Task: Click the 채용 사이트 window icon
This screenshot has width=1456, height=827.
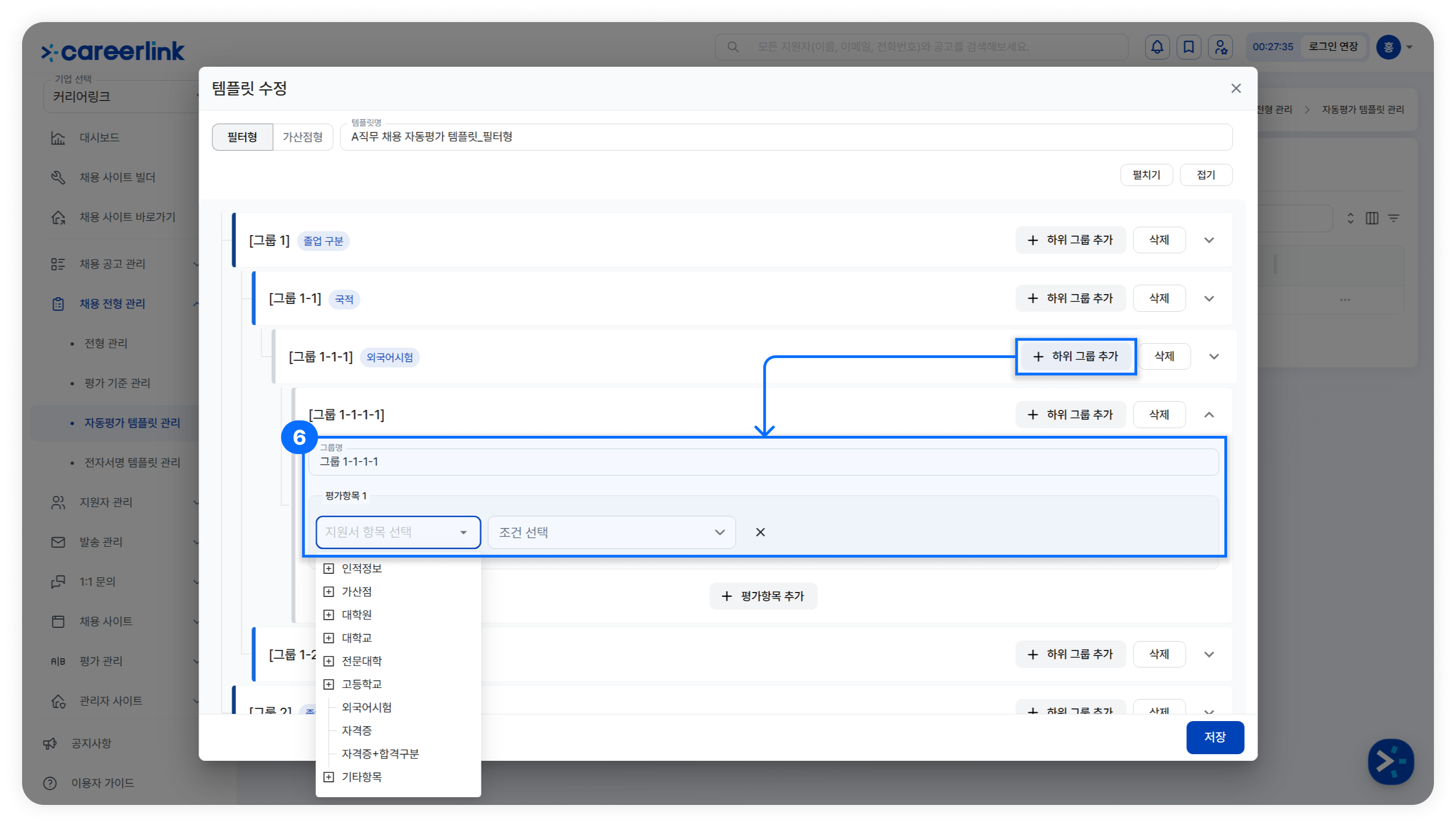Action: point(58,621)
